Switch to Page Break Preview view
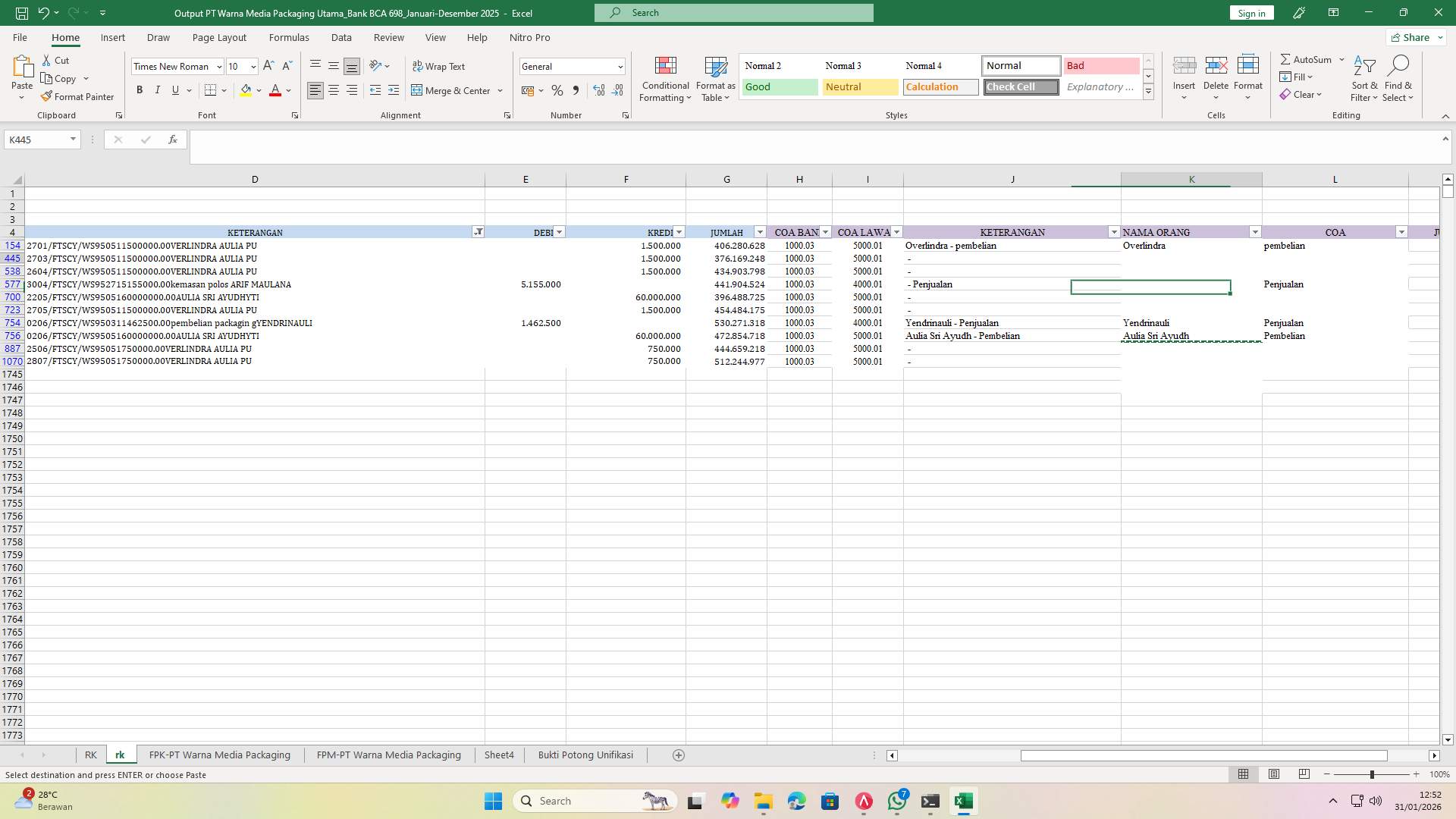Image resolution: width=1456 pixels, height=819 pixels. tap(1304, 774)
